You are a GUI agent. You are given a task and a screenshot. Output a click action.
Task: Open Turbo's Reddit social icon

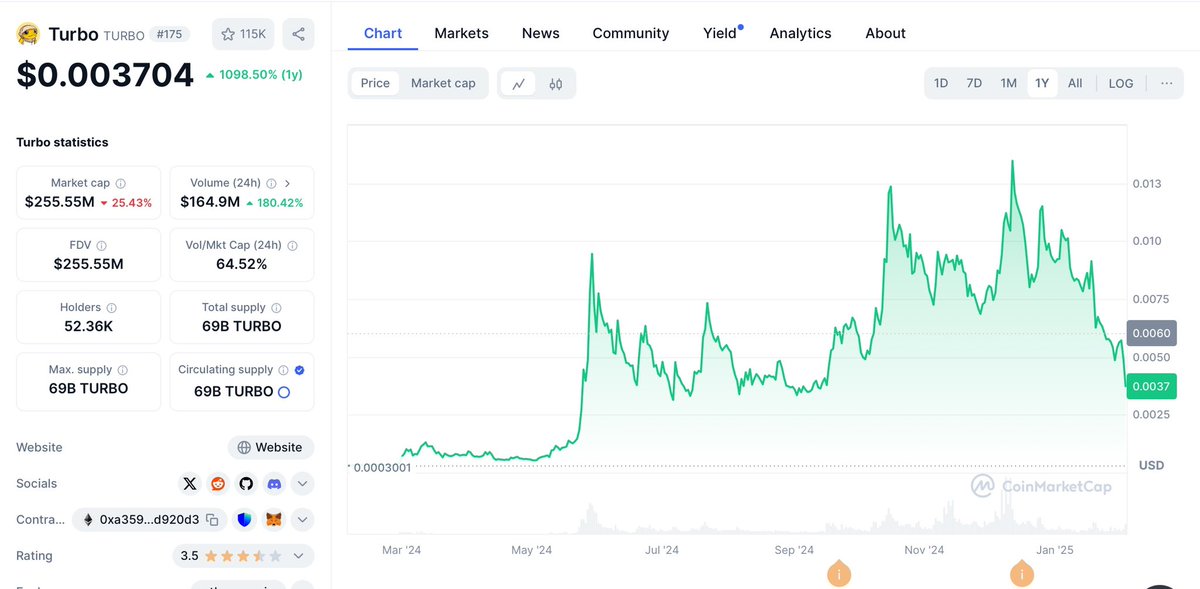click(x=218, y=484)
